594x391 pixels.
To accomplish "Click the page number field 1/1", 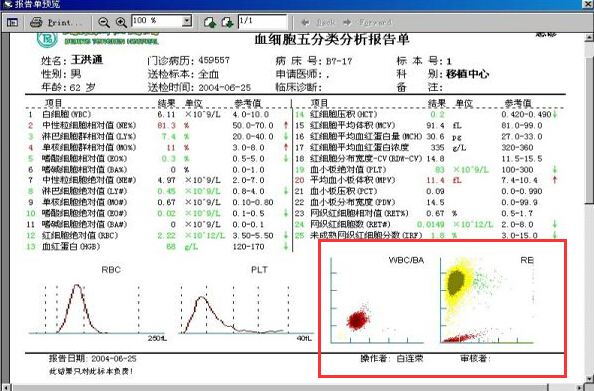I will (x=262, y=21).
